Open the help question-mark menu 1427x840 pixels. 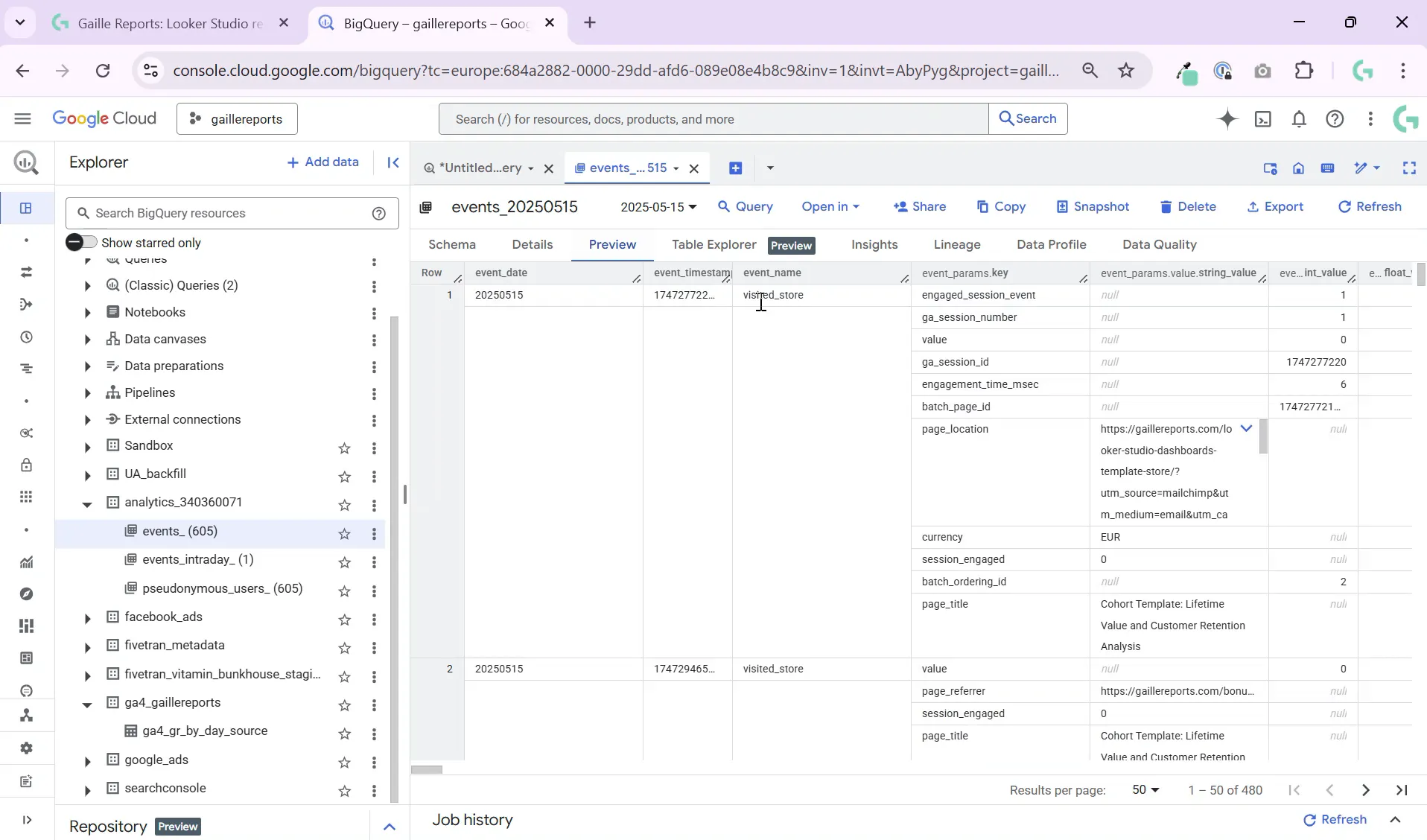click(1335, 119)
